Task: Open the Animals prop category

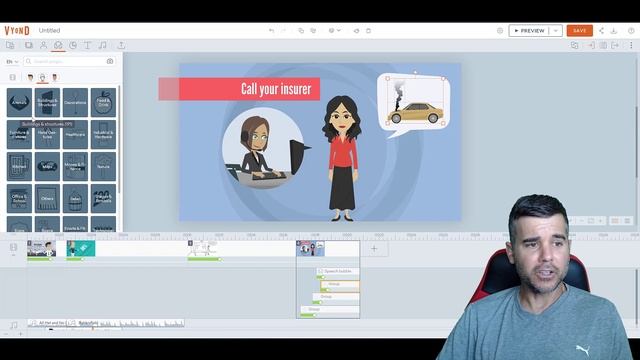Action: pyautogui.click(x=19, y=102)
